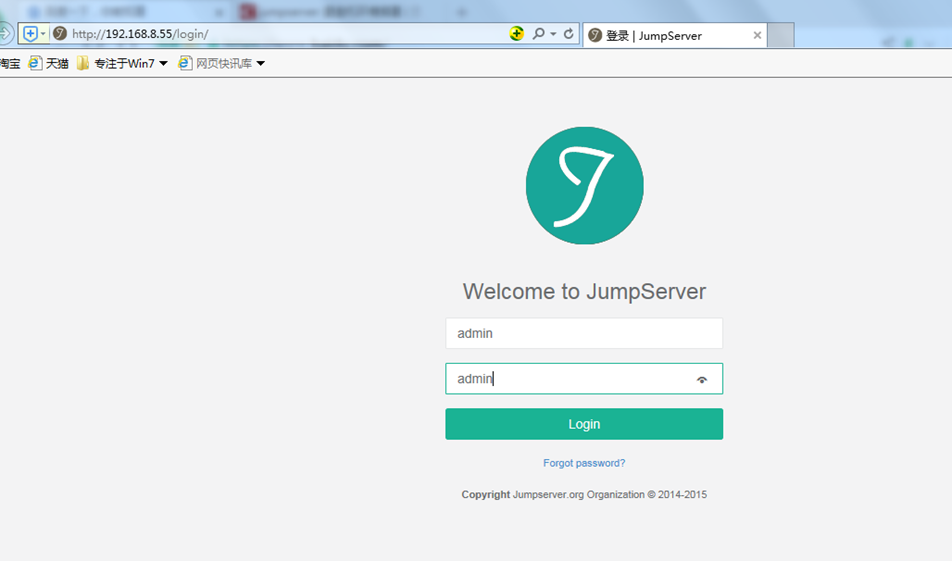
Task: Click the favicon on the JumpServer tab
Action: point(595,35)
